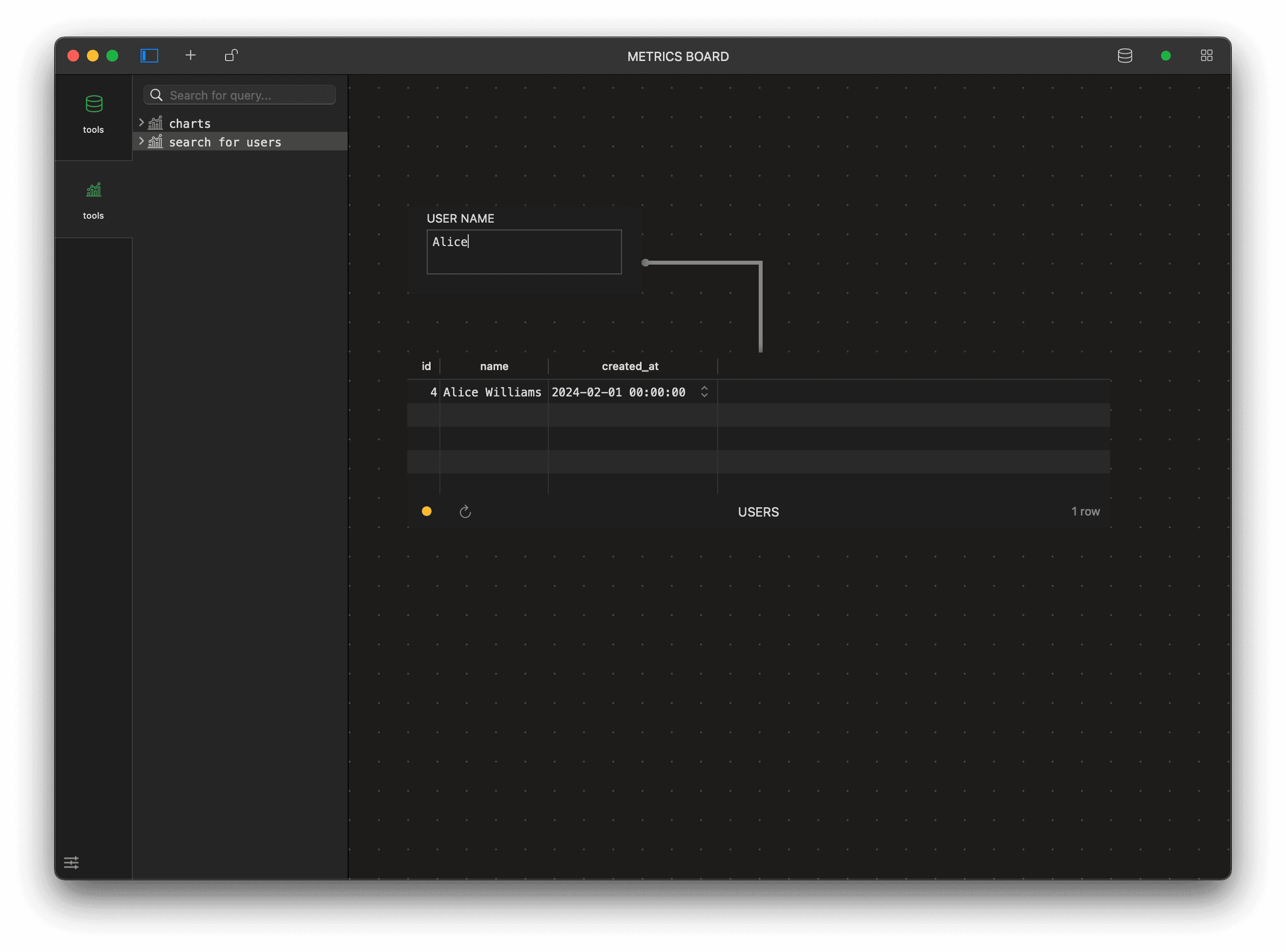The width and height of the screenshot is (1286, 952).
Task: Open the grid layout icon in title bar
Action: point(1206,56)
